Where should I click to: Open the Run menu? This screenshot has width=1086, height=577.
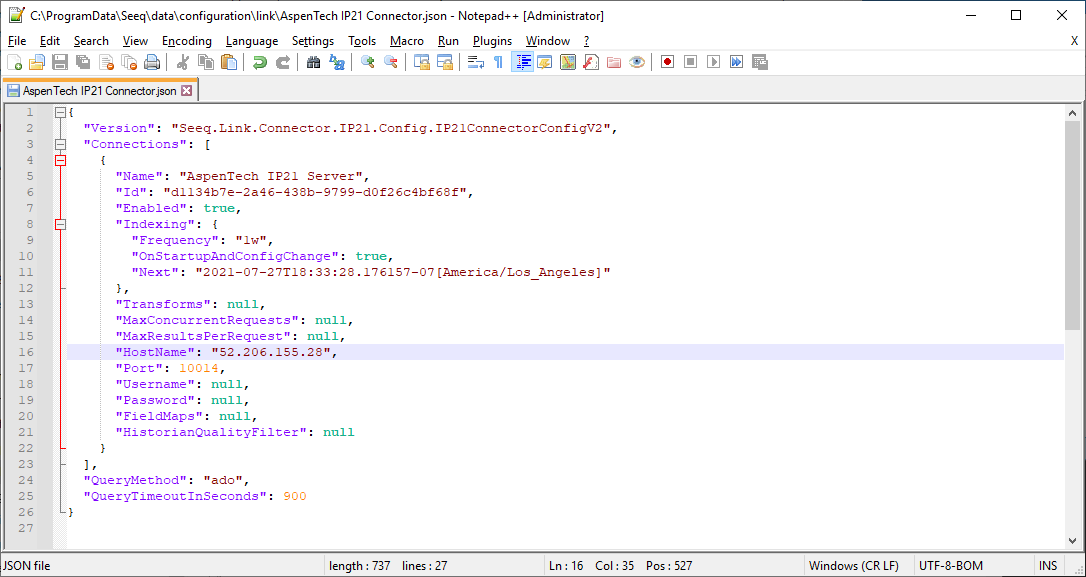449,41
